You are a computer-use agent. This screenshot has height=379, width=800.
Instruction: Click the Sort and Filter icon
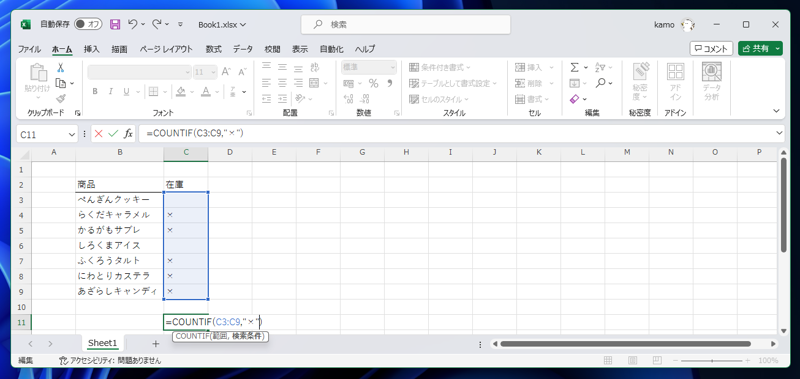tap(600, 67)
